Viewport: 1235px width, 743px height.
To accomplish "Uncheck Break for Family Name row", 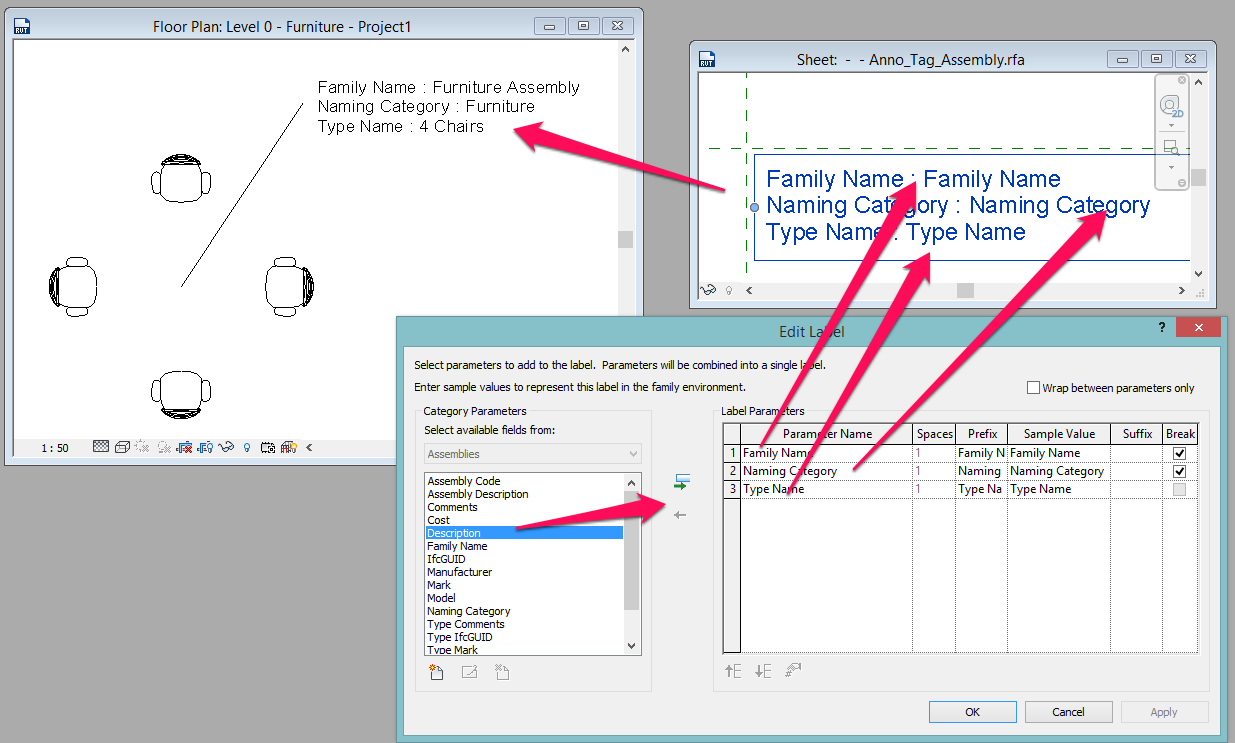I will tap(1179, 452).
